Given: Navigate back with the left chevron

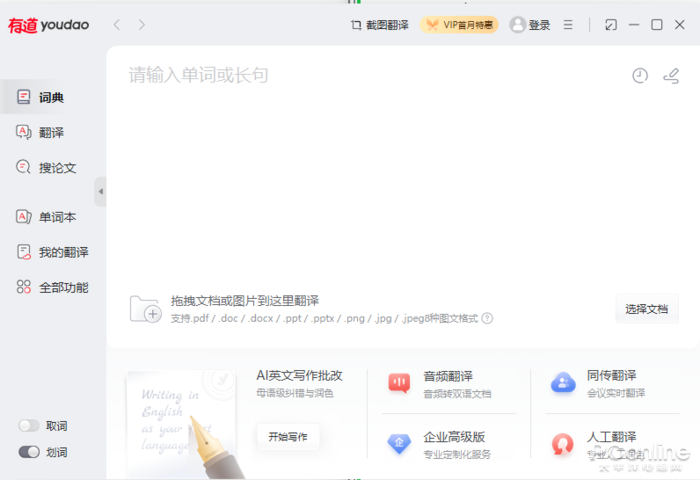Looking at the screenshot, I should (x=117, y=25).
